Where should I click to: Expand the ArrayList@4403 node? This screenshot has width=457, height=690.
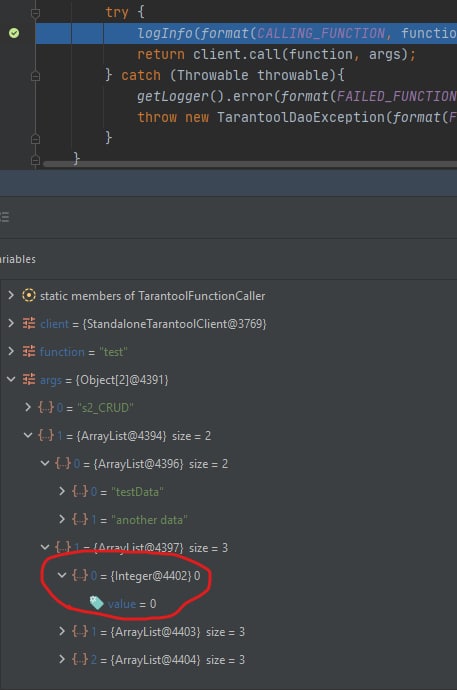(x=62, y=631)
